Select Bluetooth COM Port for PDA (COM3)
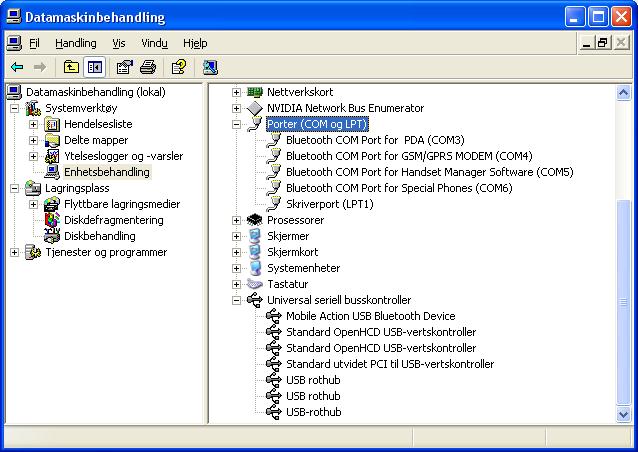638x452 pixels. click(375, 140)
